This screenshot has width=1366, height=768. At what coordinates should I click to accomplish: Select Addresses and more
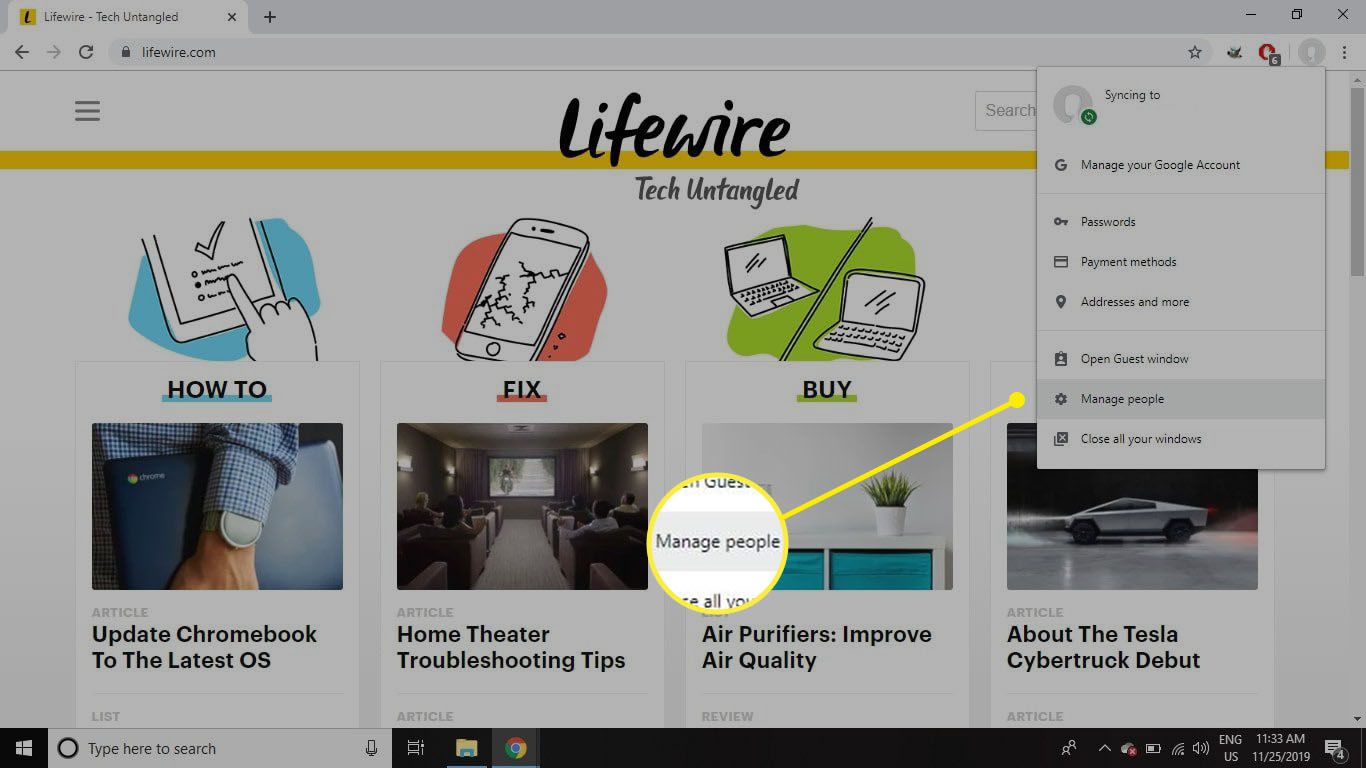(x=1181, y=302)
